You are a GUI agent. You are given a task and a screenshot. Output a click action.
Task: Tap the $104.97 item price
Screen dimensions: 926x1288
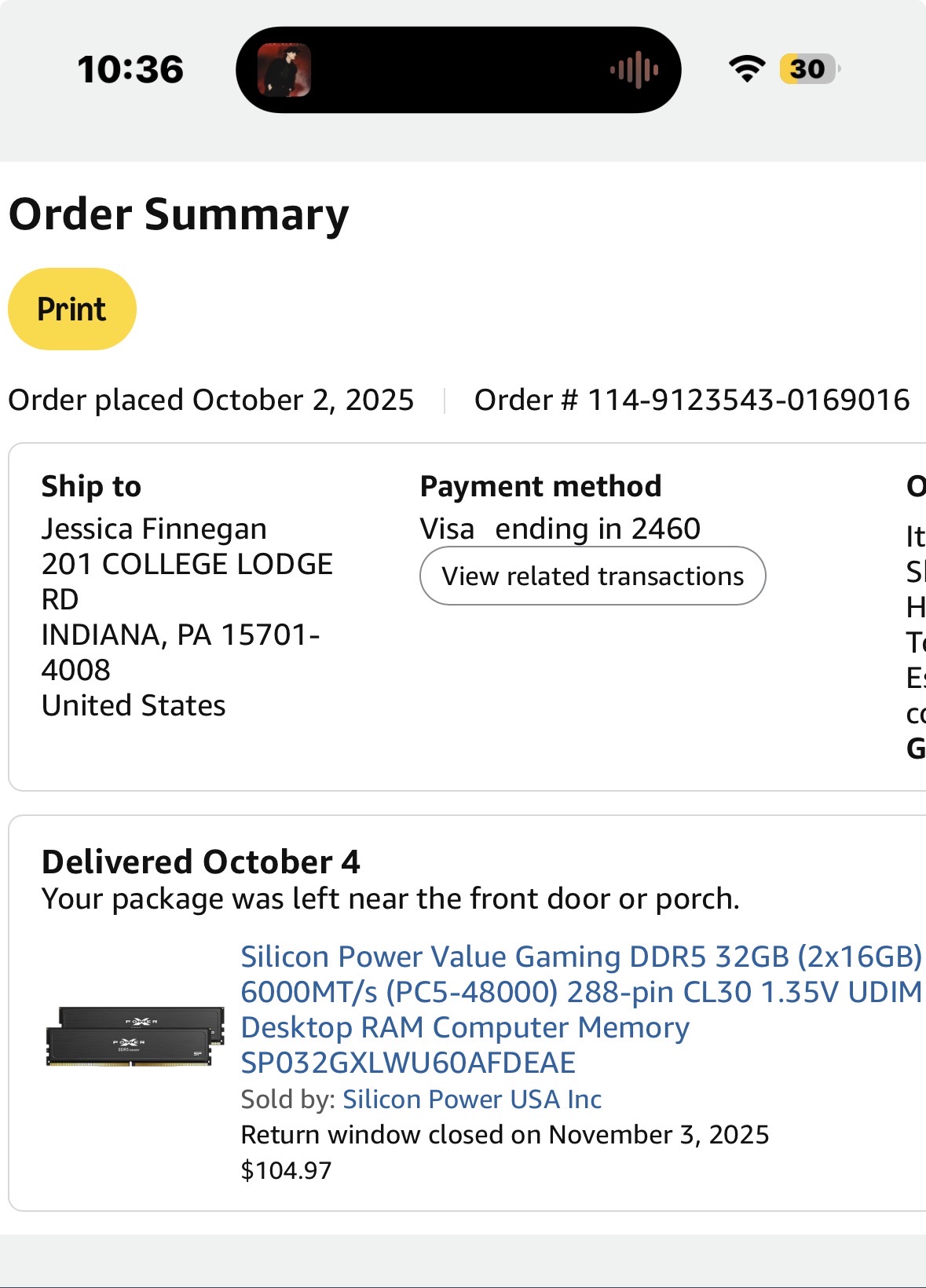(286, 1170)
